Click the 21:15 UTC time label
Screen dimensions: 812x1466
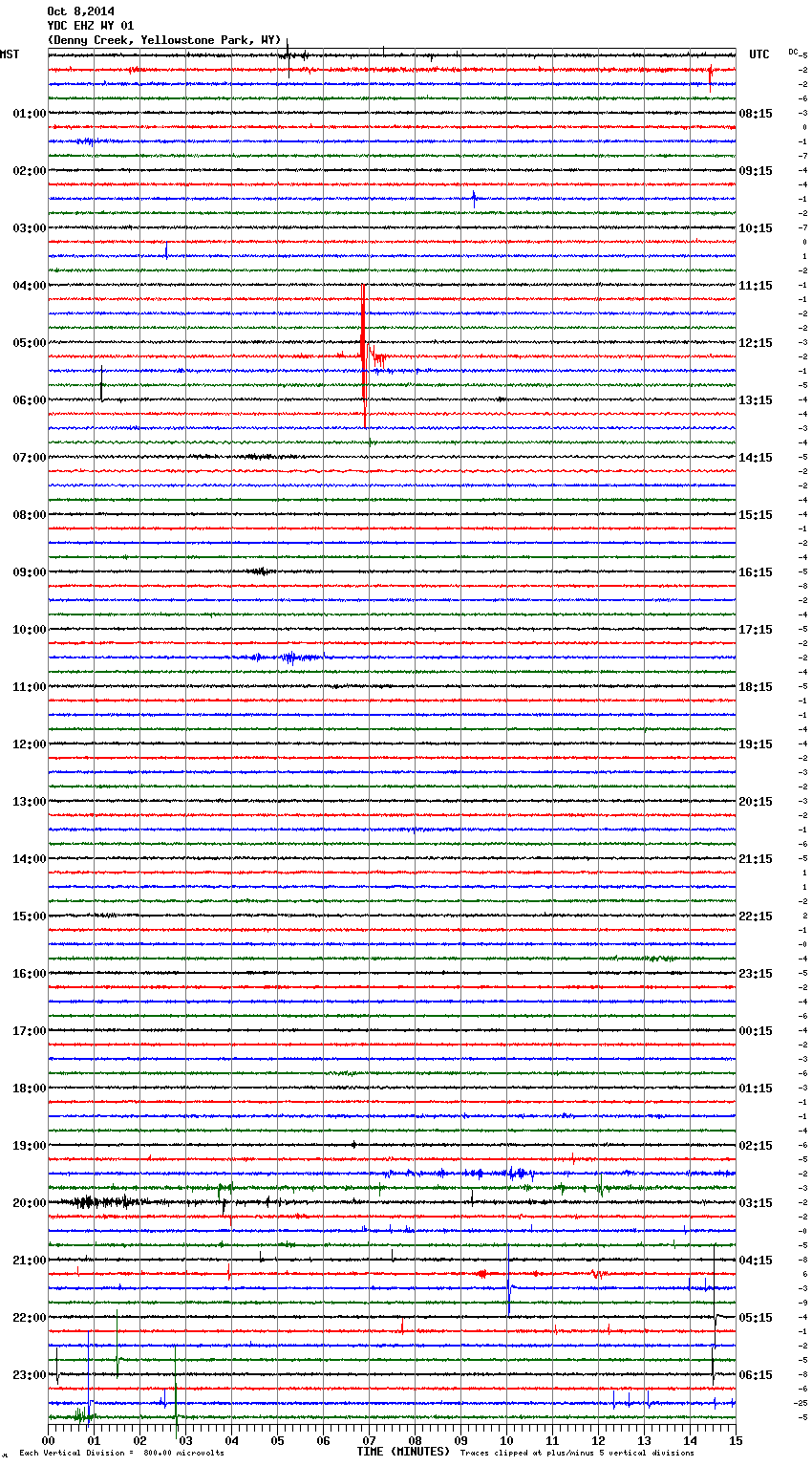pyautogui.click(x=756, y=859)
